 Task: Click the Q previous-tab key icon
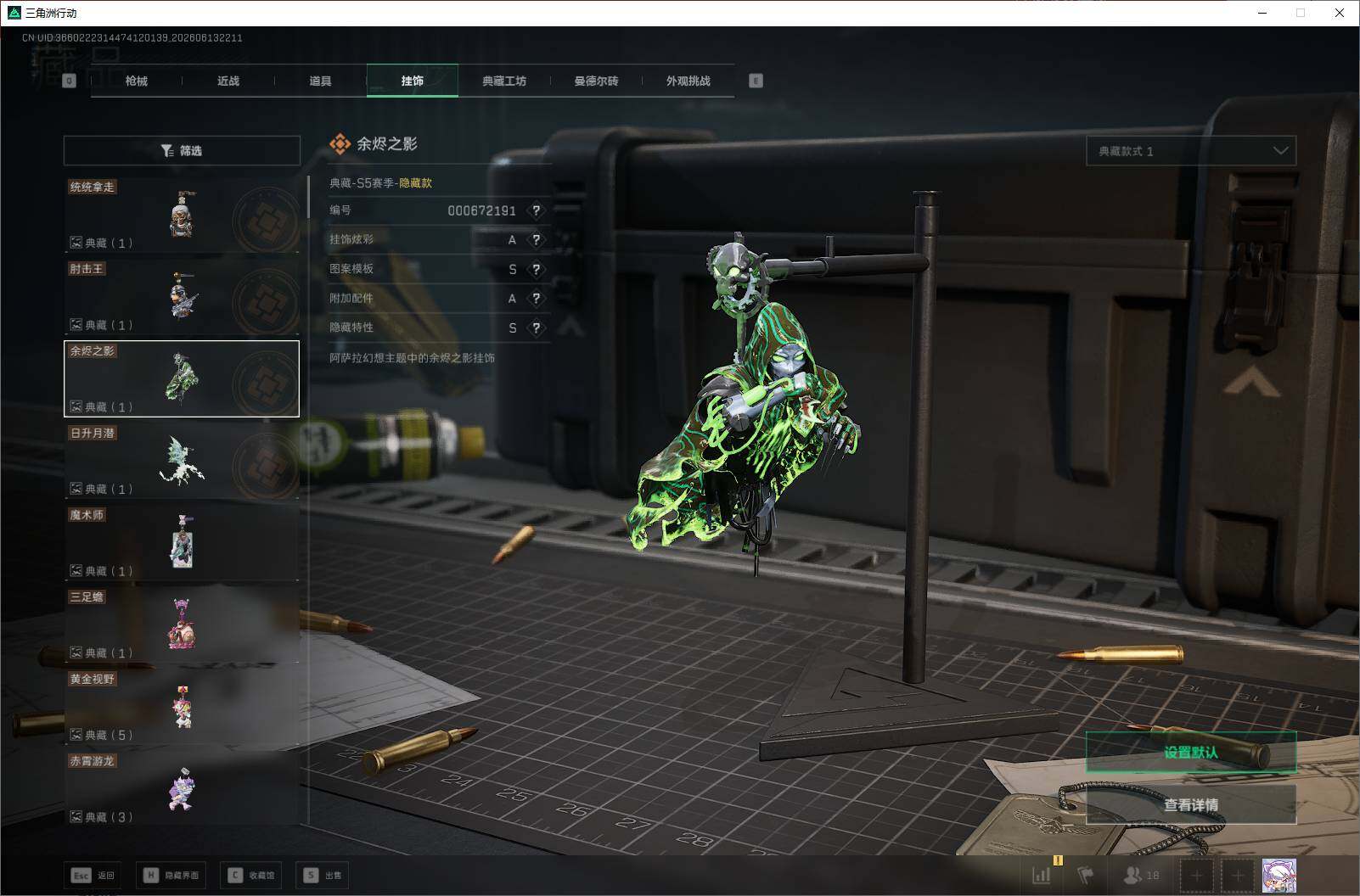(70, 81)
